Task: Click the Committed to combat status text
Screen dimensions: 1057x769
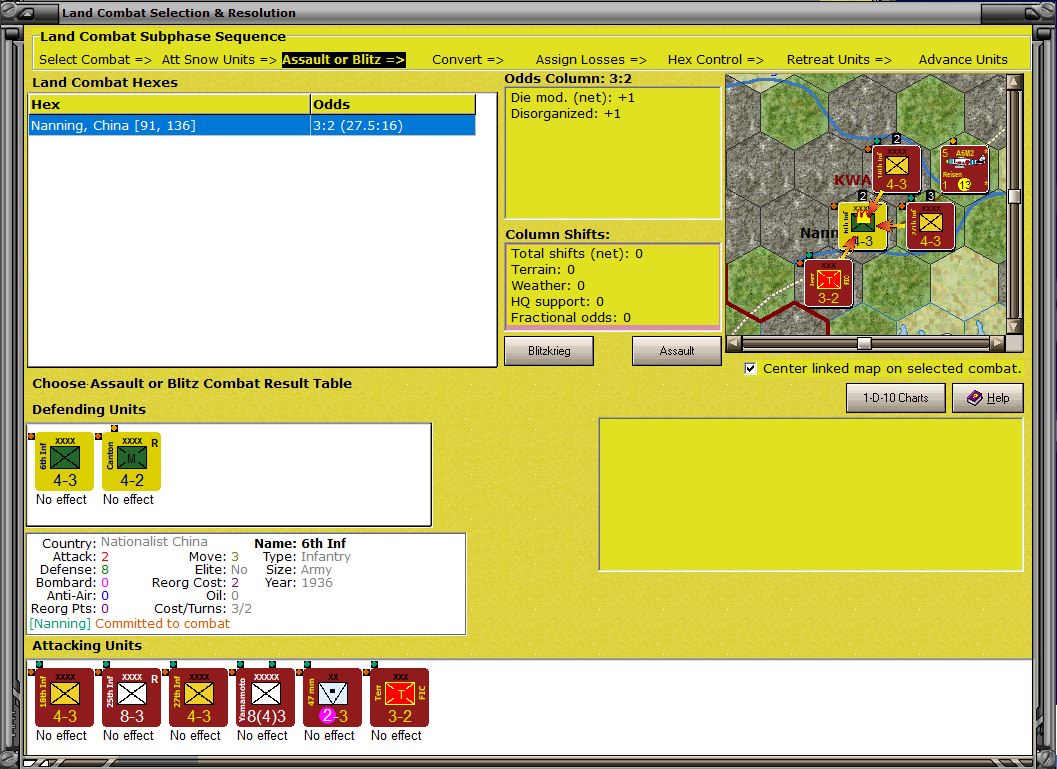Action: tap(162, 624)
